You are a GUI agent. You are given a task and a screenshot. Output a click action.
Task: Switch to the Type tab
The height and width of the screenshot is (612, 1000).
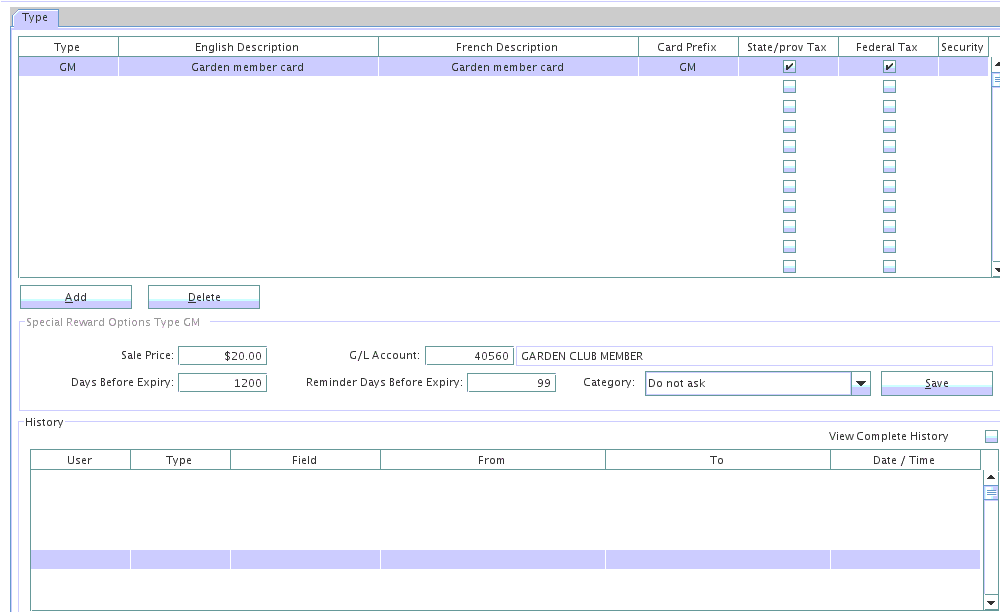click(x=35, y=17)
